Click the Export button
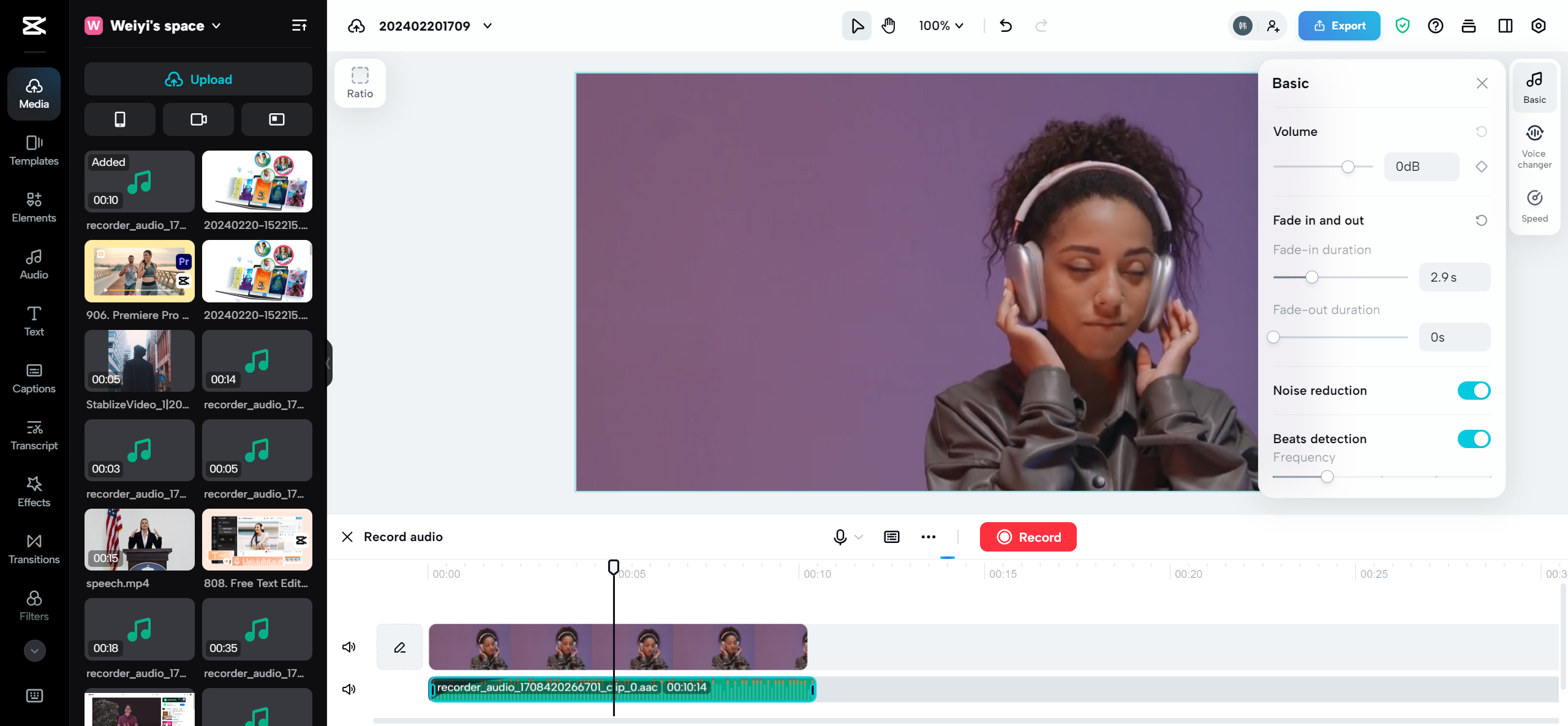 pos(1339,26)
